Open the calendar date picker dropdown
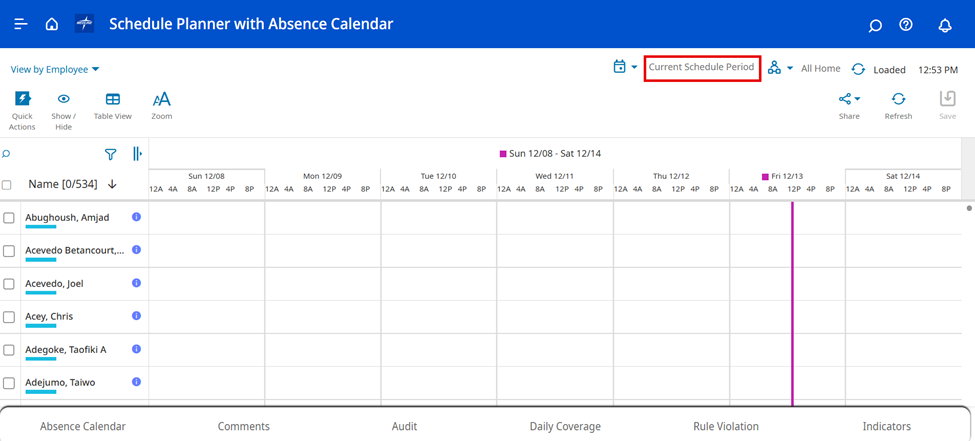 [625, 67]
